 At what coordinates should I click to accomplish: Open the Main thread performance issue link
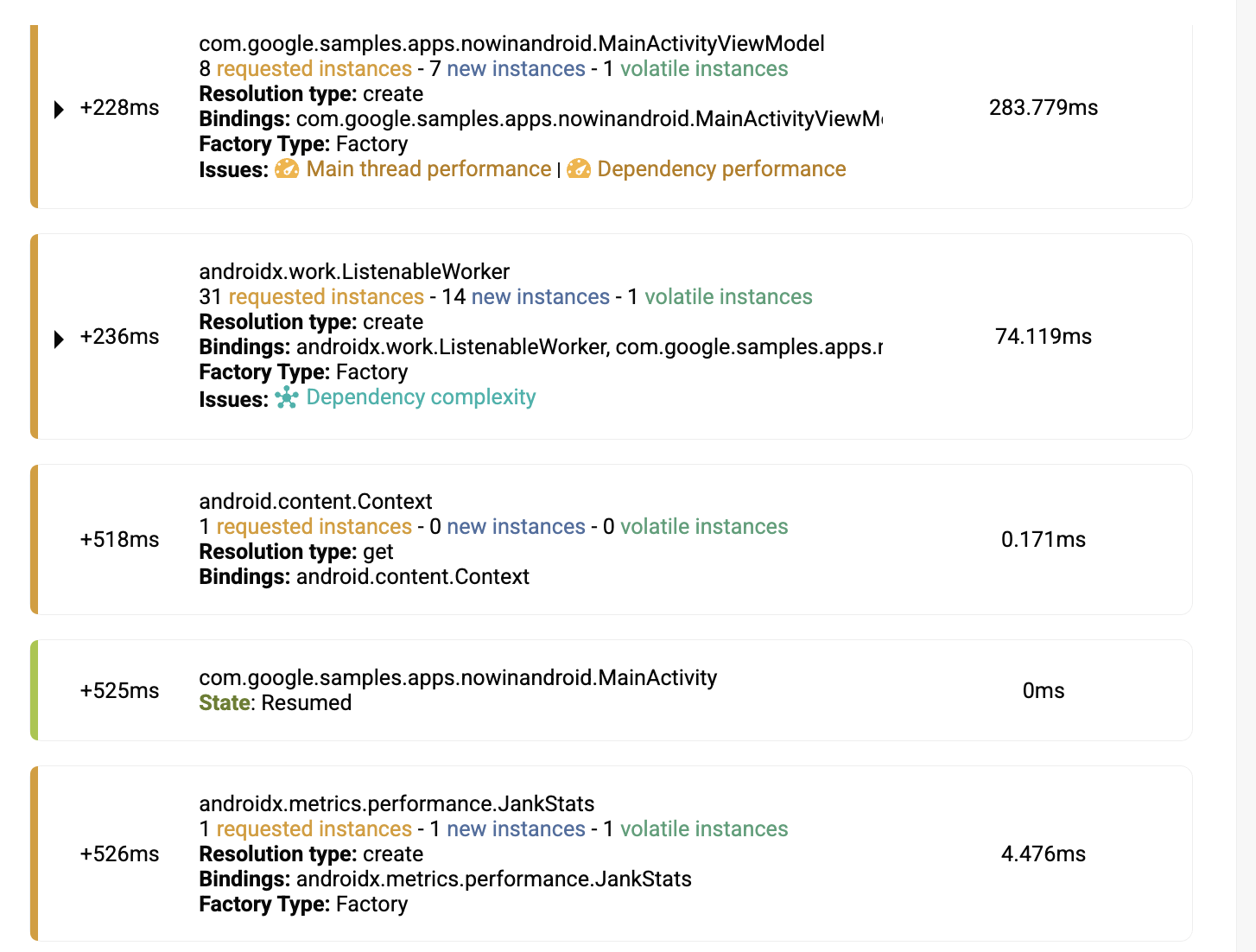pos(428,169)
